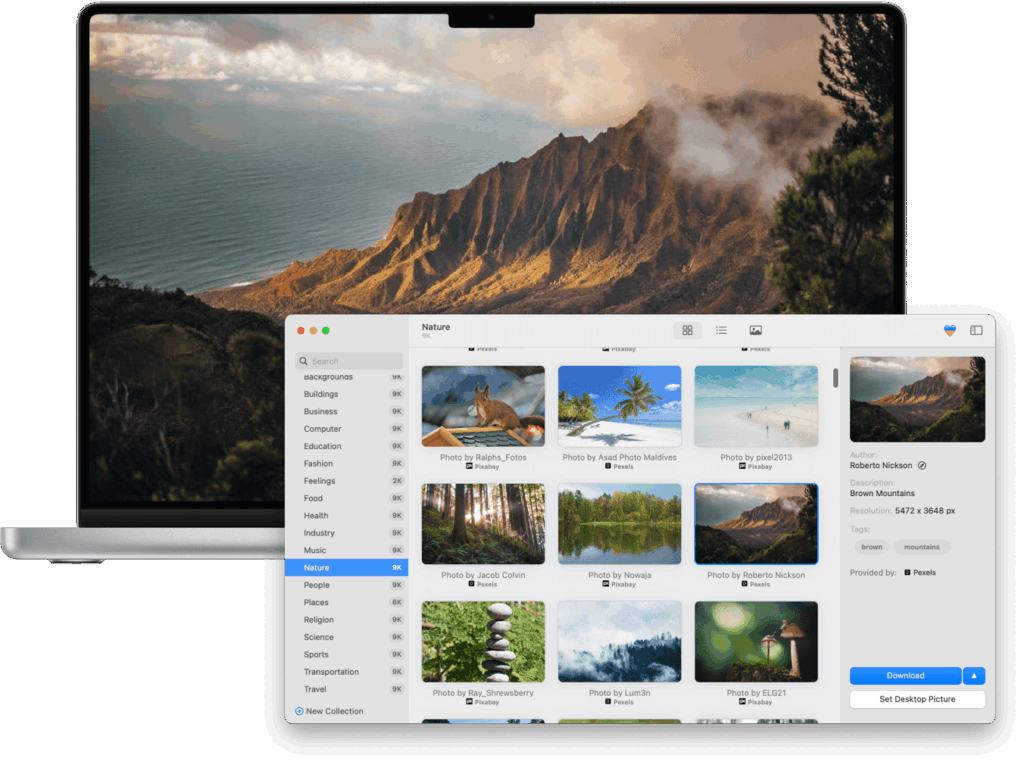
Task: Click the plus icon for New Collection
Action: coord(299,711)
